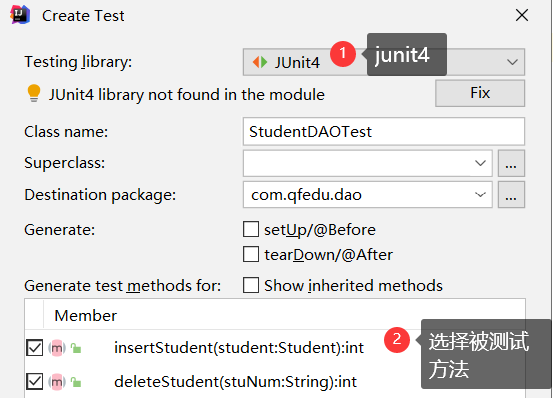The width and height of the screenshot is (553, 398).
Task: Click the method icon beside deleteStudent
Action: 57,382
